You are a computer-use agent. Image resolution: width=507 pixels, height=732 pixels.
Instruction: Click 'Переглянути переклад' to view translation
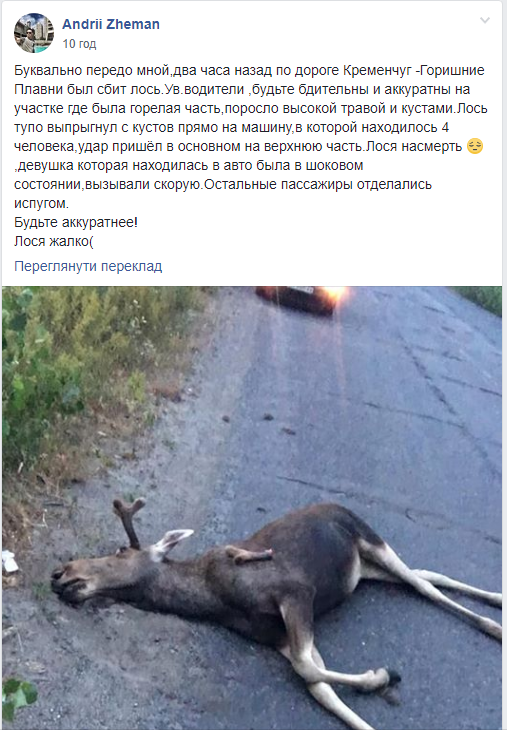[88, 266]
